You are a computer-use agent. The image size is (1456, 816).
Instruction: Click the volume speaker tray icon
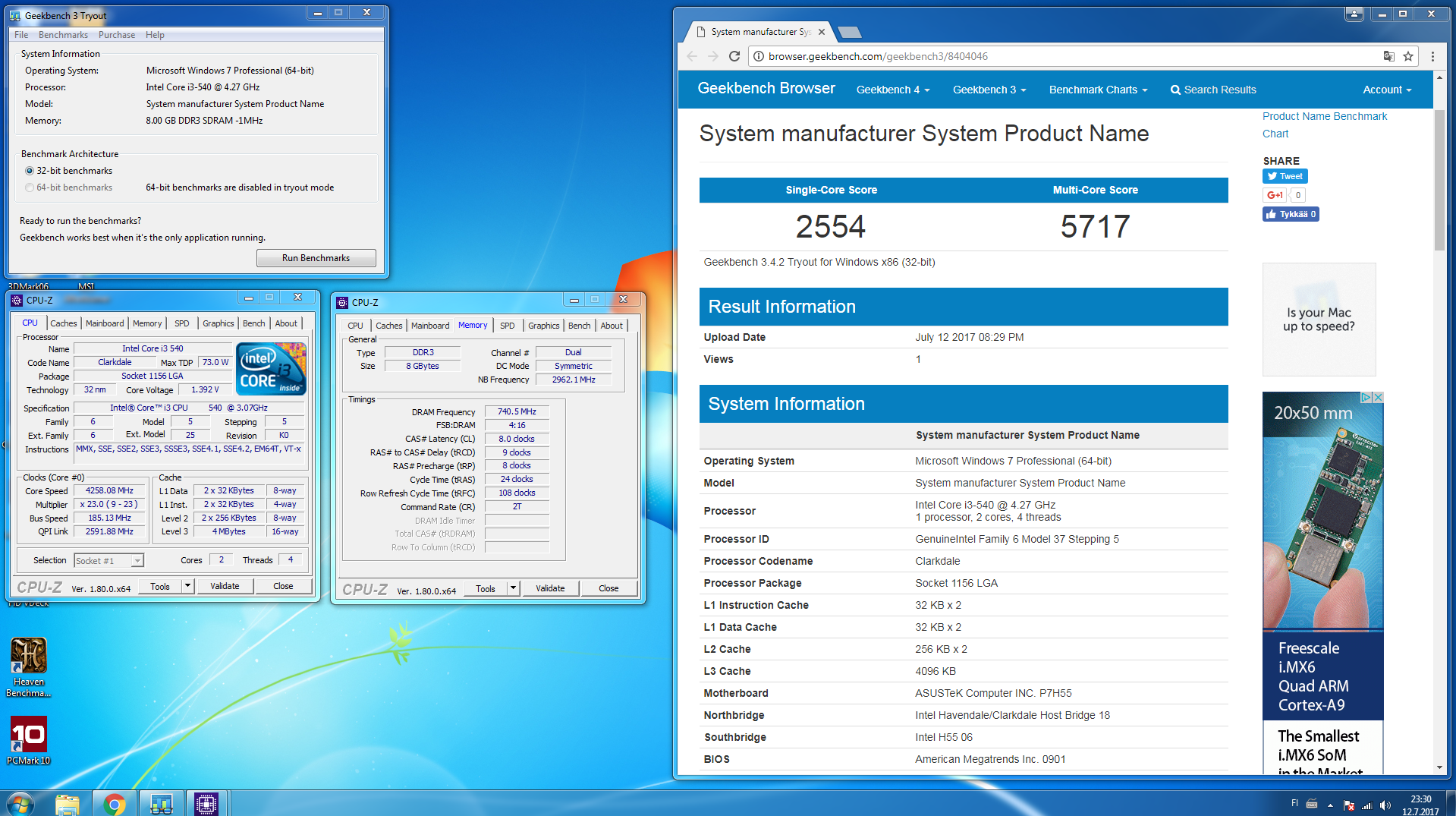pos(1385,805)
